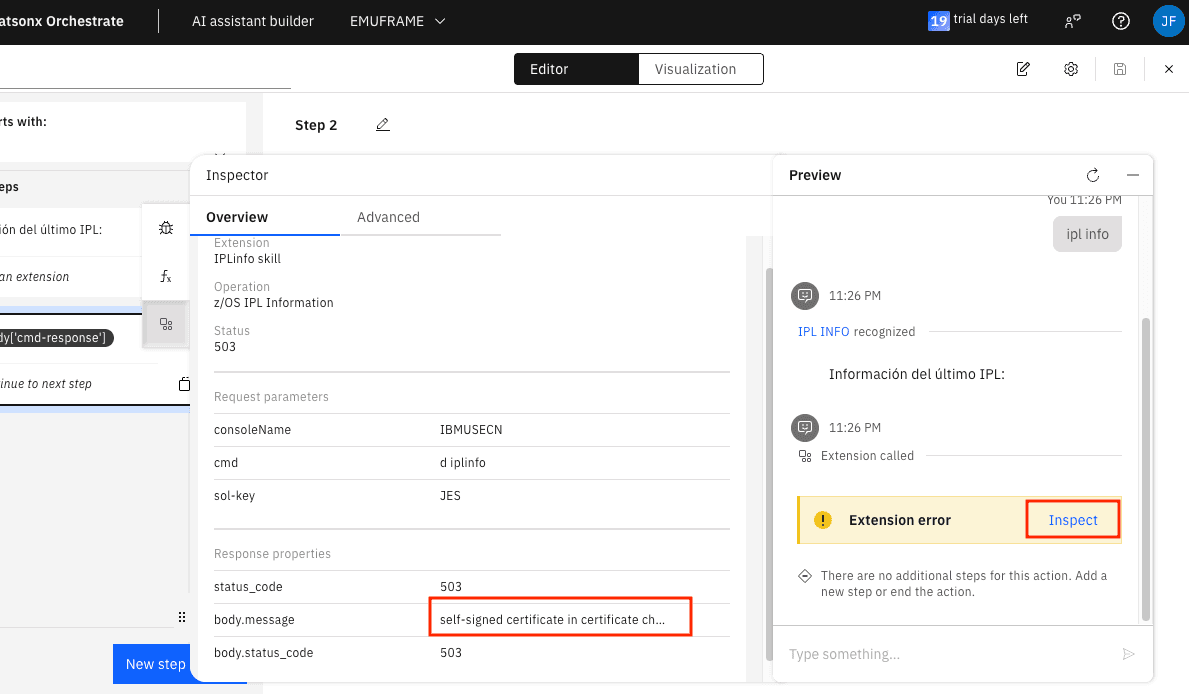Restart the preview conversation with refresh icon
This screenshot has width=1189, height=694.
(1093, 175)
